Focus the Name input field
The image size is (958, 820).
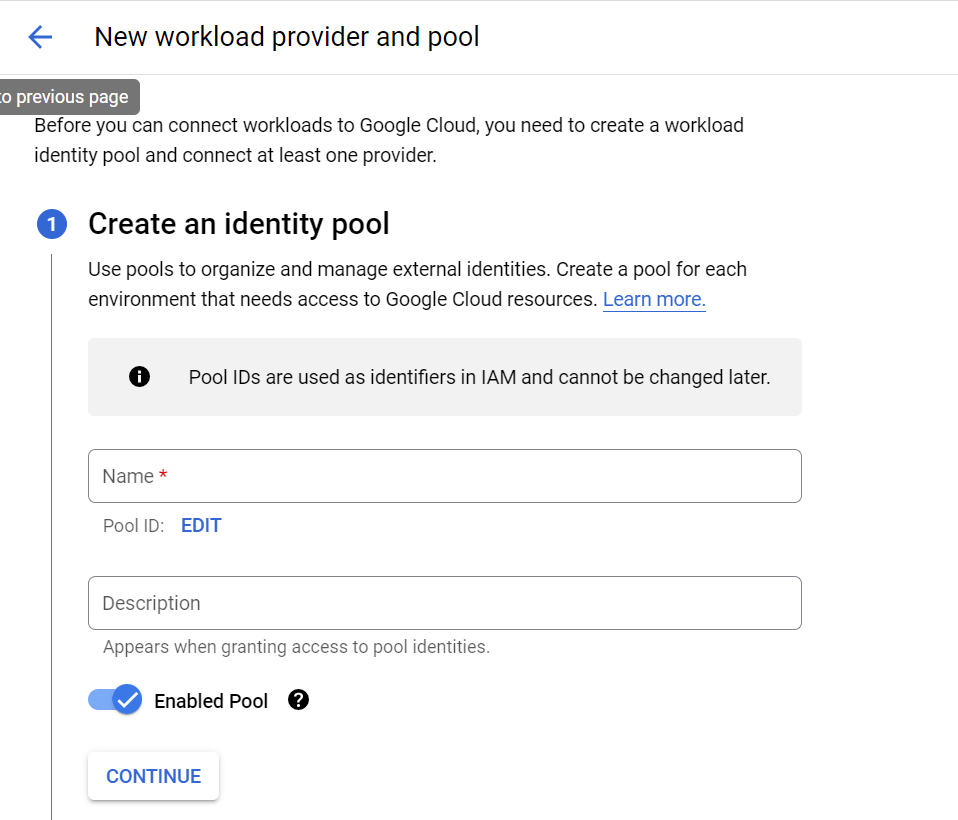tap(444, 476)
